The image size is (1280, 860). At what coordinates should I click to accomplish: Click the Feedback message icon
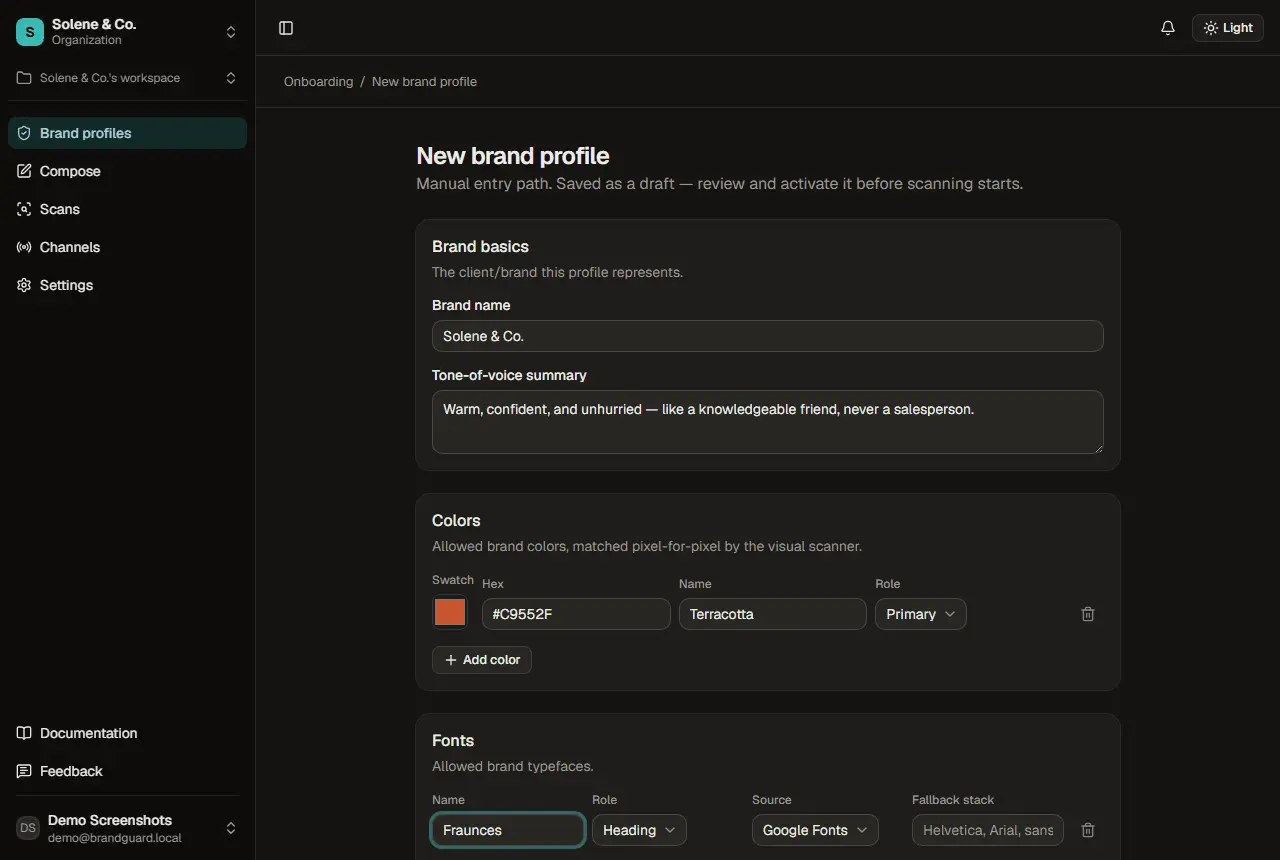[x=24, y=771]
